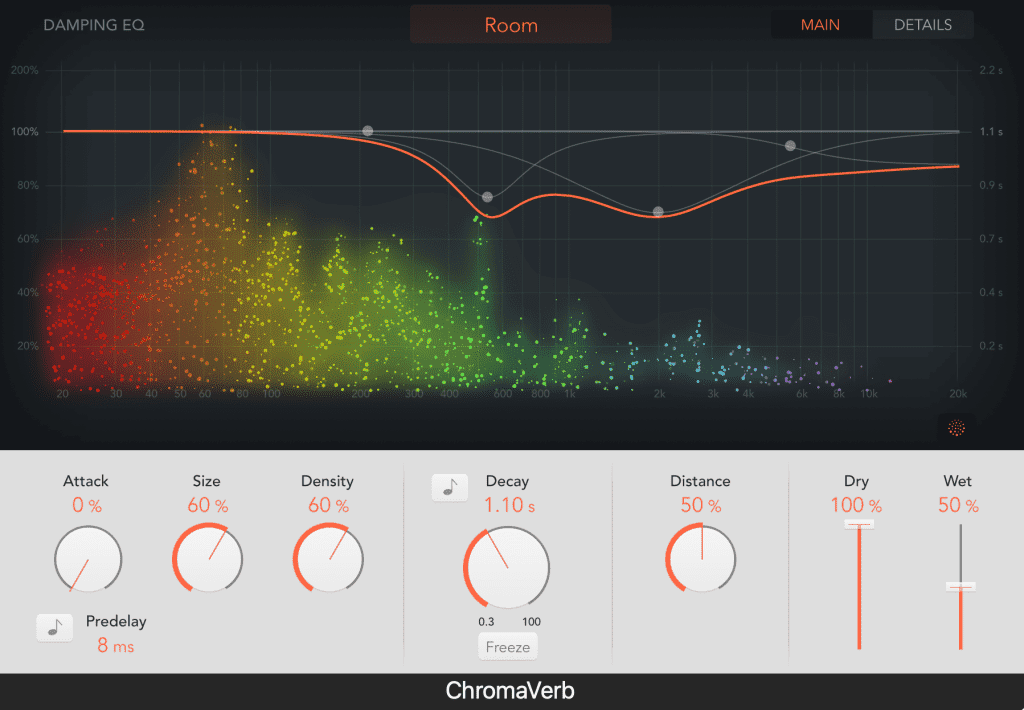Screen dimensions: 1024x710
Task: Click the 0.3 decay minimum label
Action: point(486,621)
